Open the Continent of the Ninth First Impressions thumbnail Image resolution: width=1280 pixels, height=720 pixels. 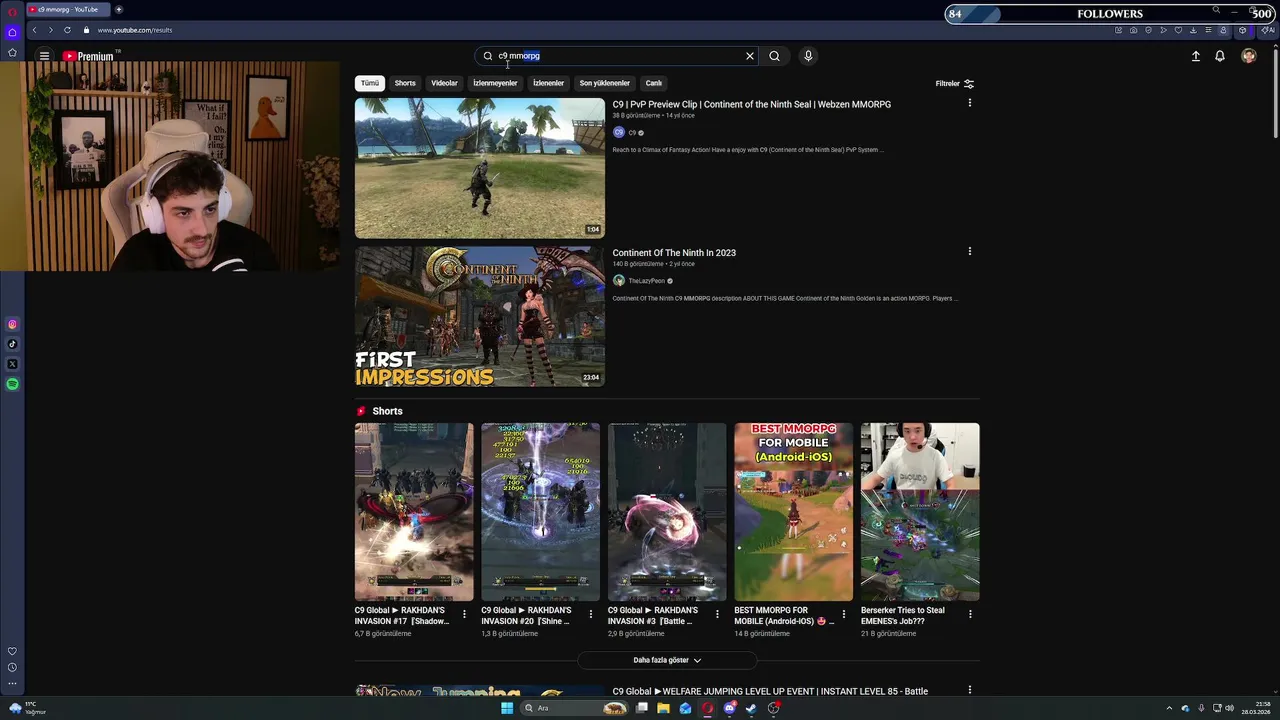[480, 316]
